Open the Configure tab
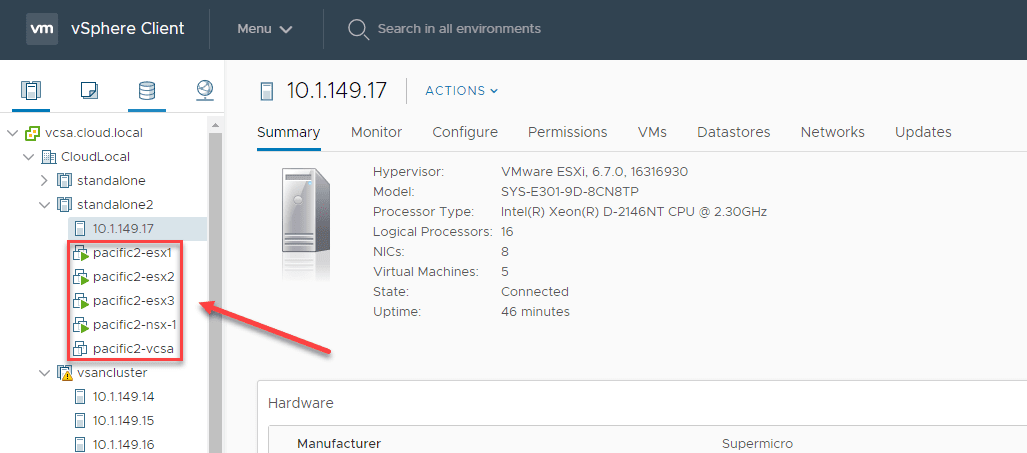The width and height of the screenshot is (1027, 453). pos(465,132)
